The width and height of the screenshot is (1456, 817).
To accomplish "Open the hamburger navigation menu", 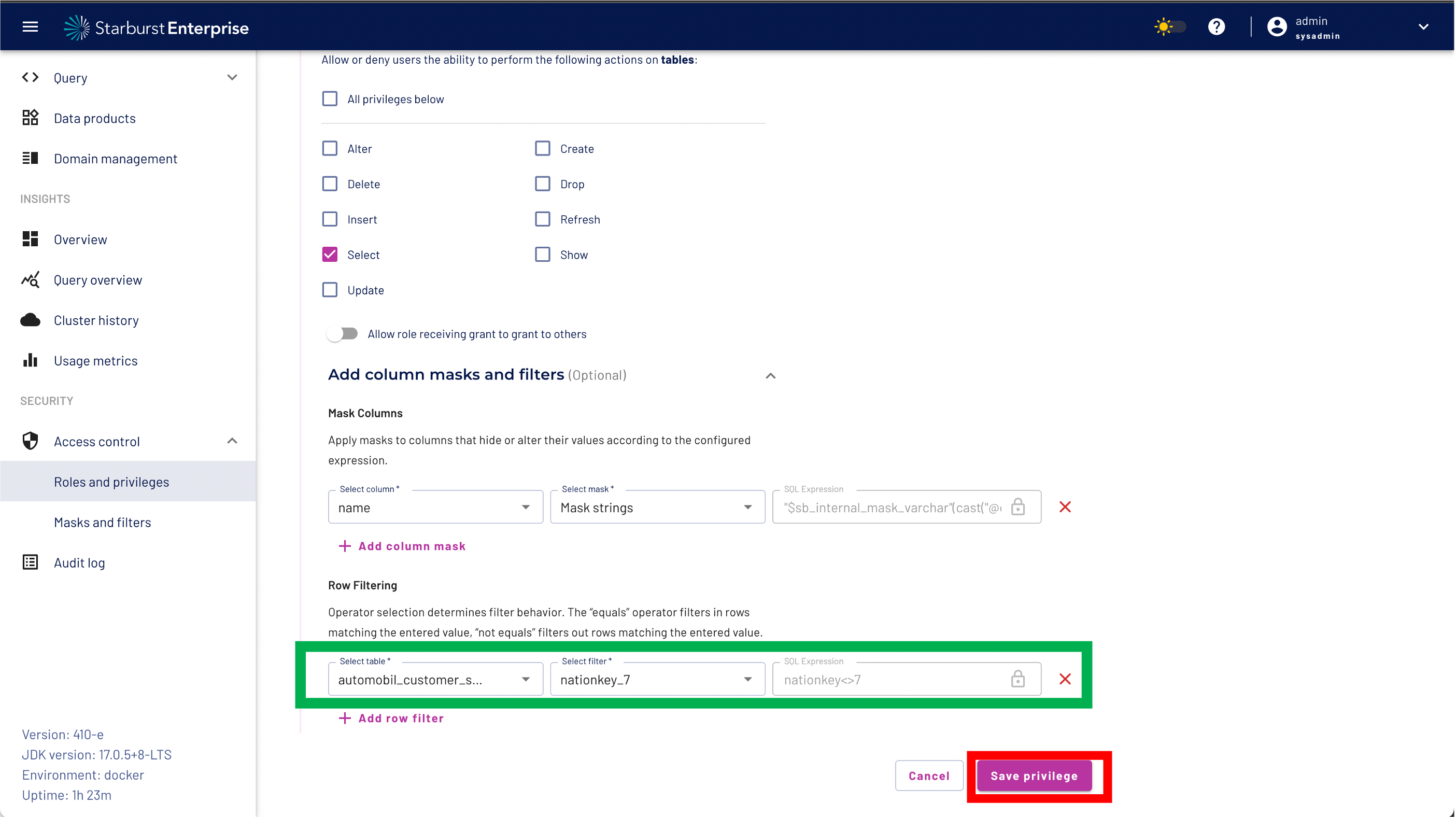I will point(30,26).
